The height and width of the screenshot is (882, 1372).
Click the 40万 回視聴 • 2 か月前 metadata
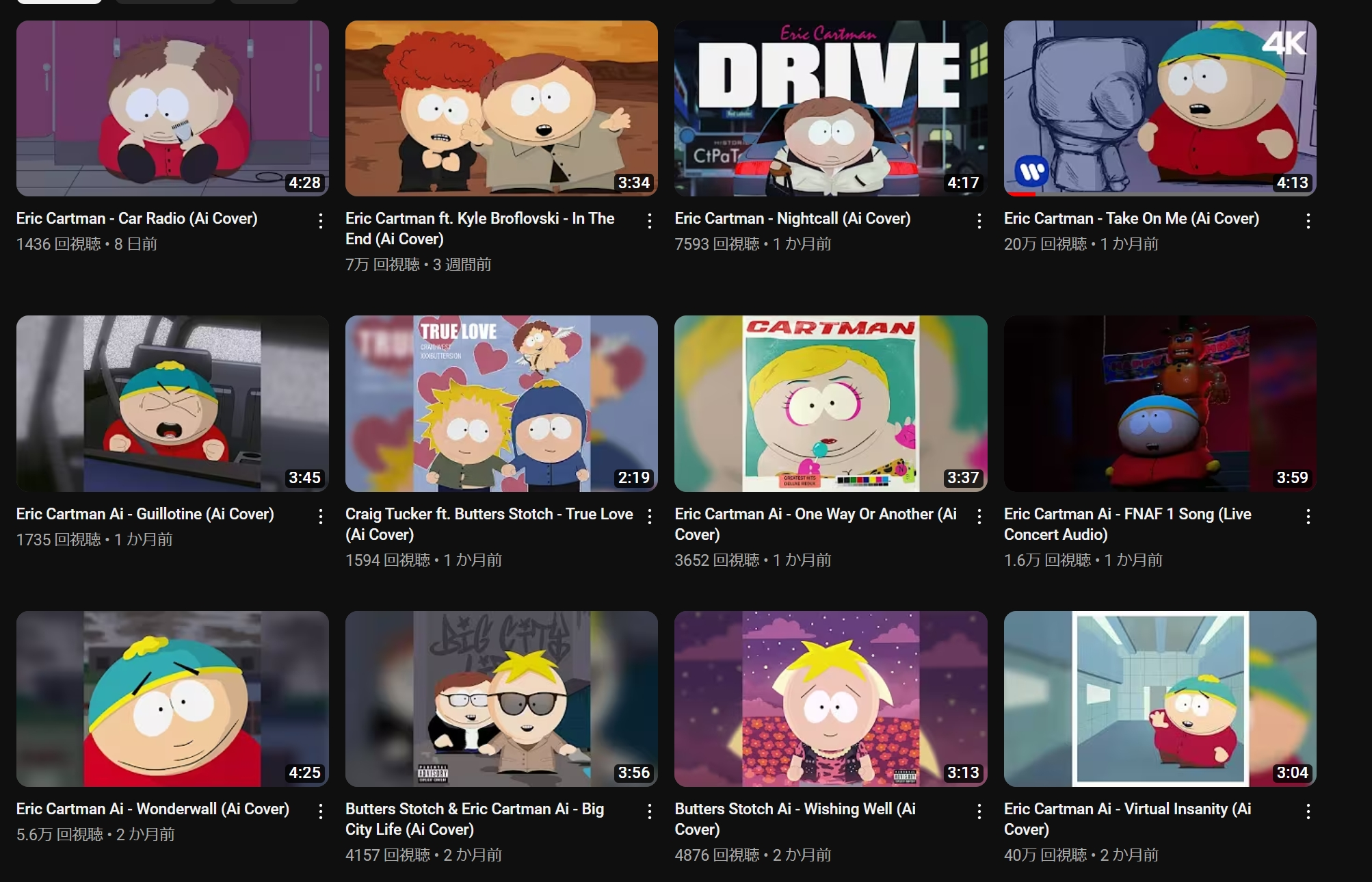[1081, 855]
